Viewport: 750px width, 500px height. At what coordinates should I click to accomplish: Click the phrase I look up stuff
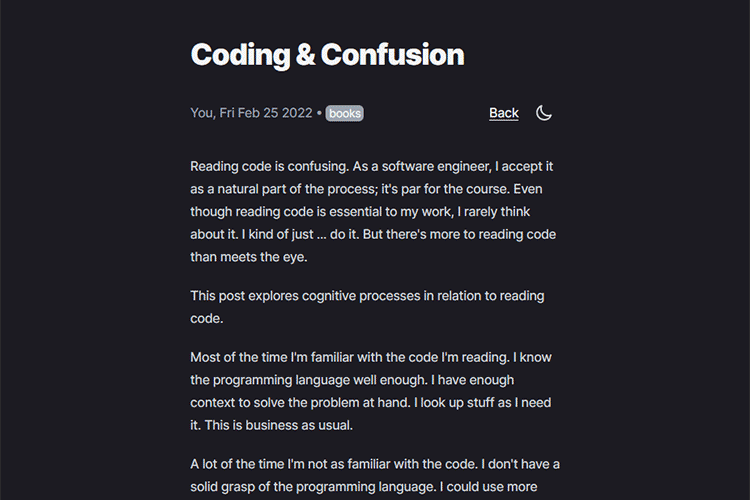[457, 402]
